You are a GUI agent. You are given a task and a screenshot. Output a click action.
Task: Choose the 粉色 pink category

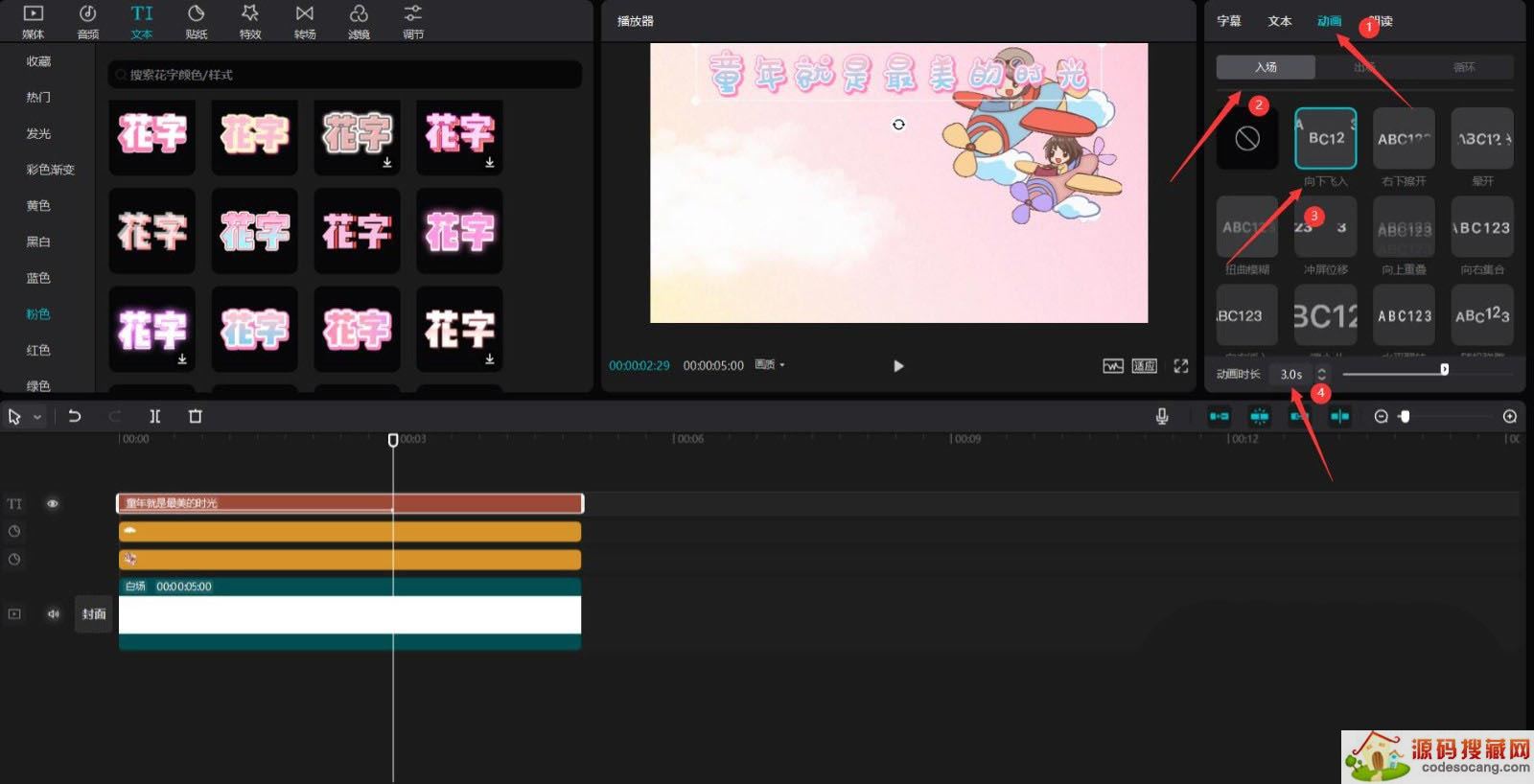[x=38, y=314]
